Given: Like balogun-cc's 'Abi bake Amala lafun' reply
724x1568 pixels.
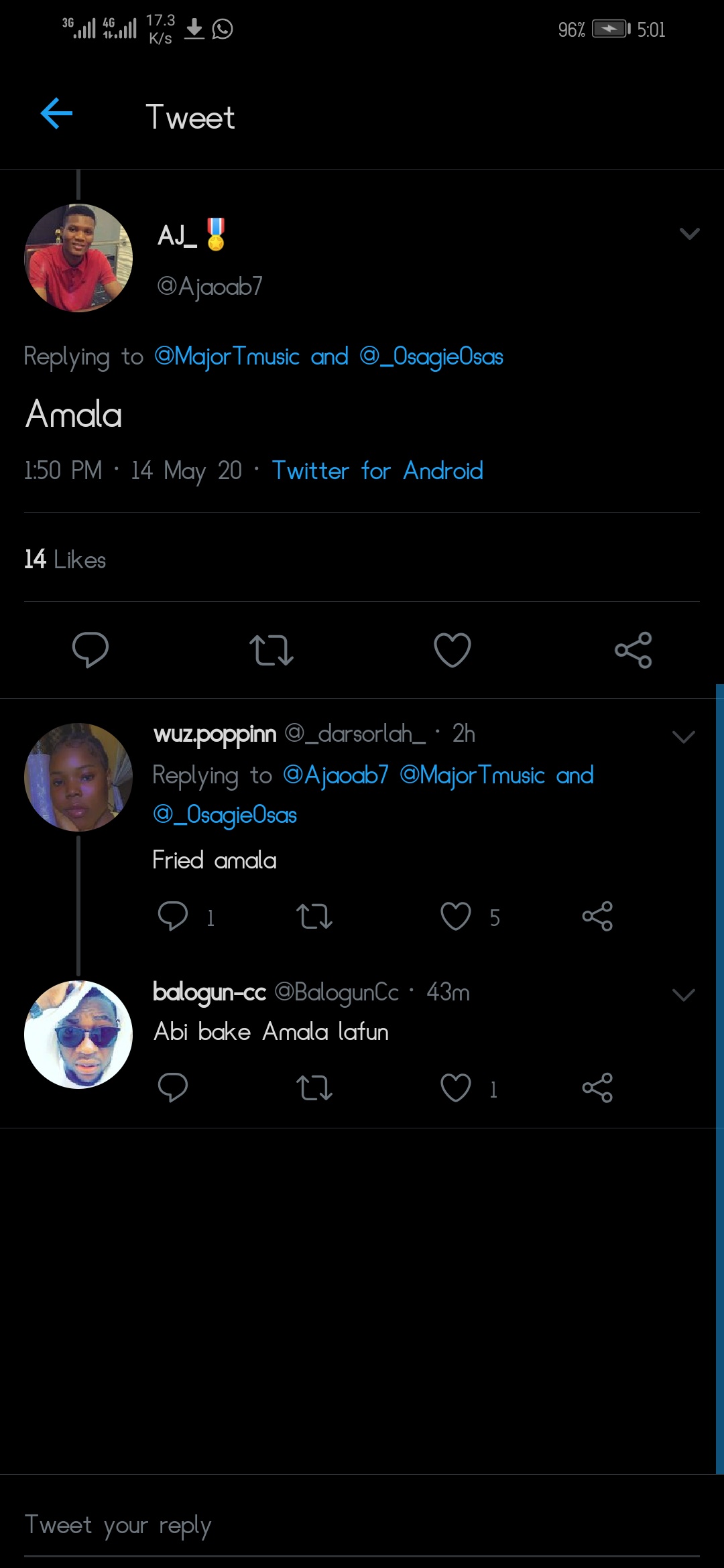Looking at the screenshot, I should 456,1088.
